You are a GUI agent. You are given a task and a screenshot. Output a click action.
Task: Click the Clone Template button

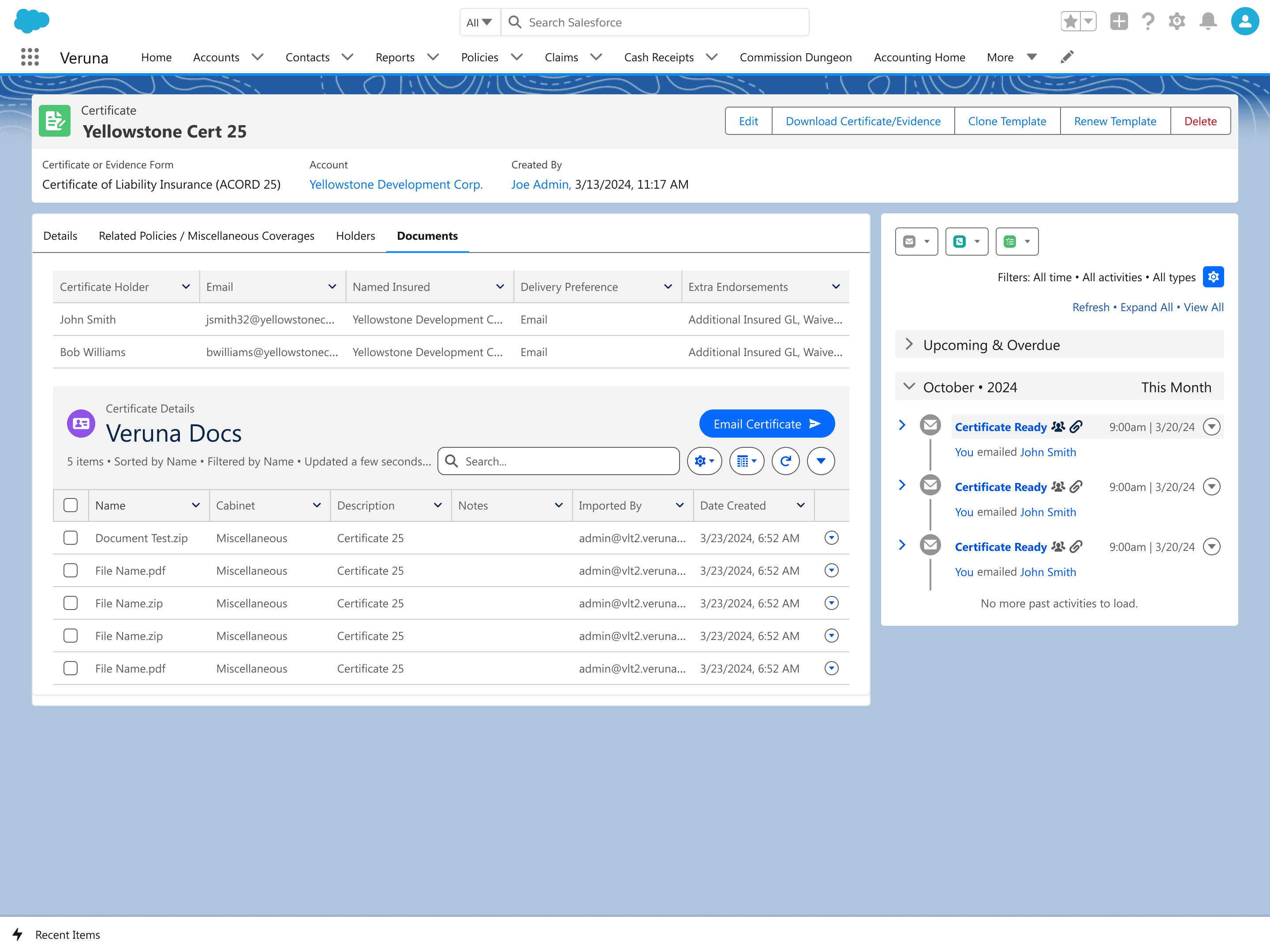[x=1007, y=121]
